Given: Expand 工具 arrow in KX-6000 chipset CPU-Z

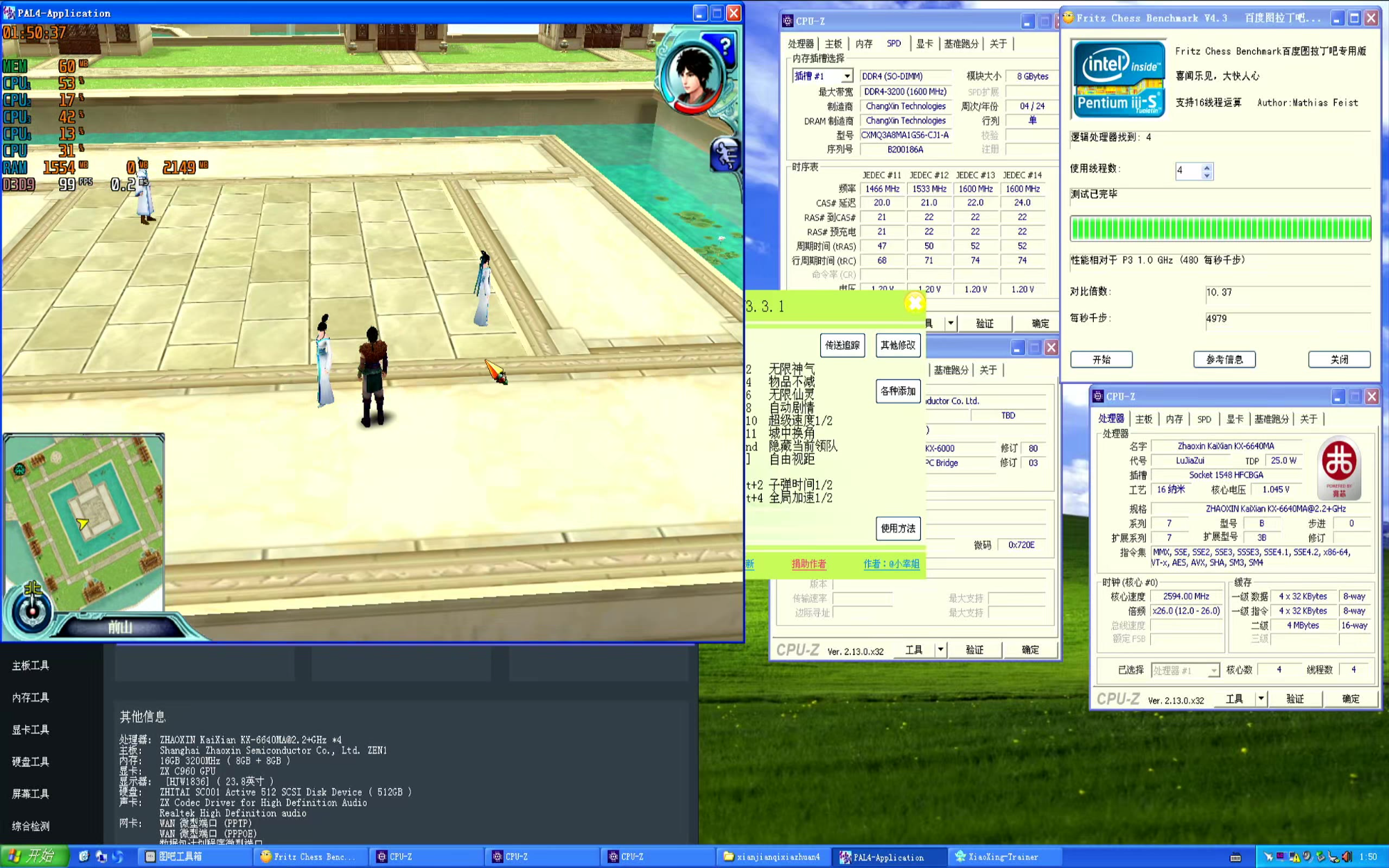Looking at the screenshot, I should pos(940,650).
